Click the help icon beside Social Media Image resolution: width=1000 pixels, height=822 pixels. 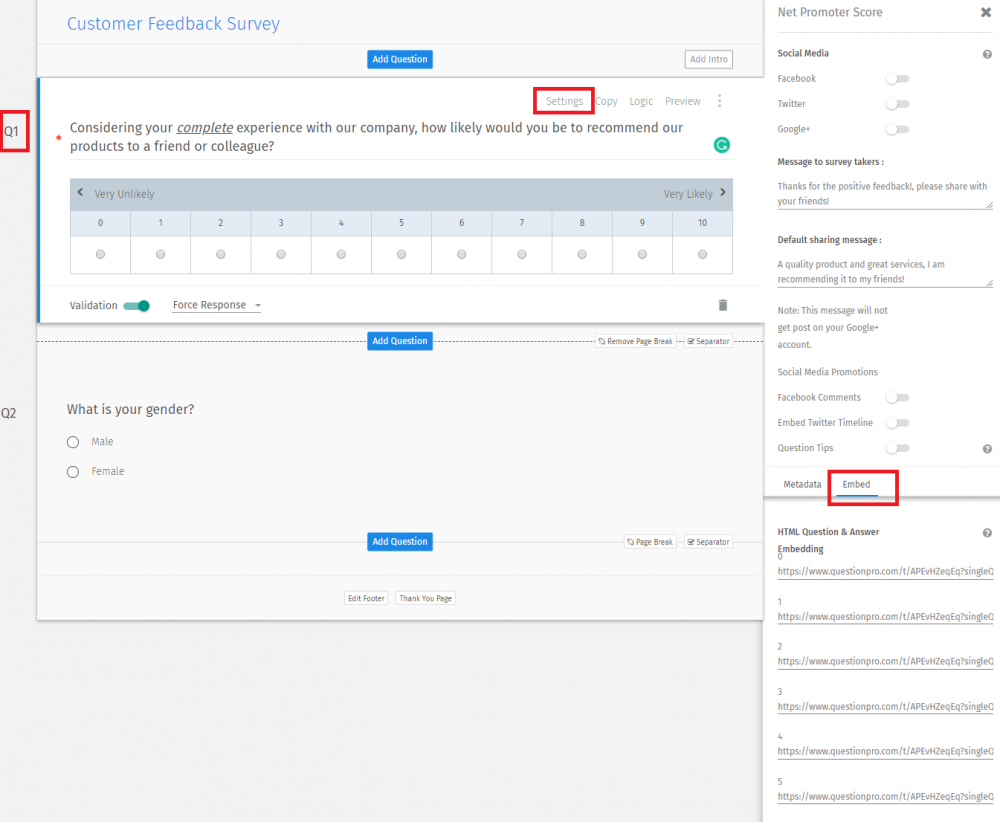click(x=987, y=53)
